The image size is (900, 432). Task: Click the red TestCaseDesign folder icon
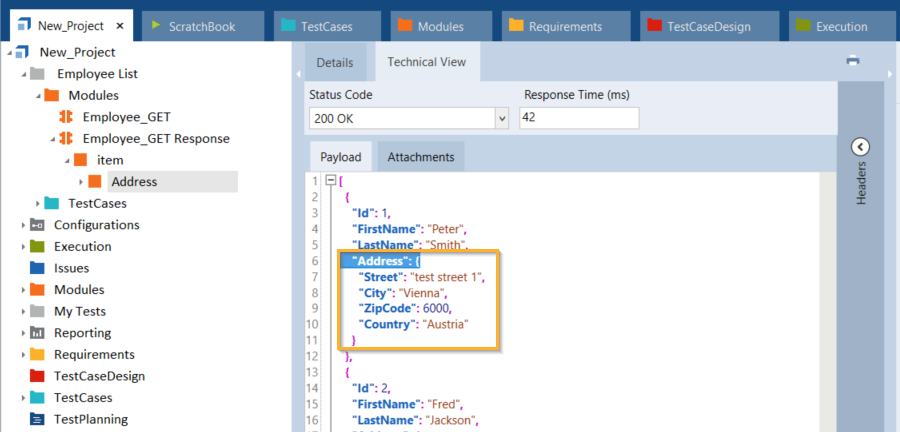point(37,376)
